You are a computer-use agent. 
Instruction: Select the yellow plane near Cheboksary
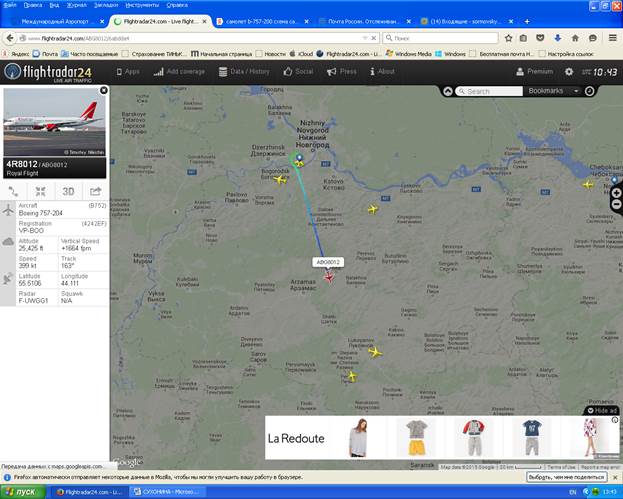(x=588, y=185)
